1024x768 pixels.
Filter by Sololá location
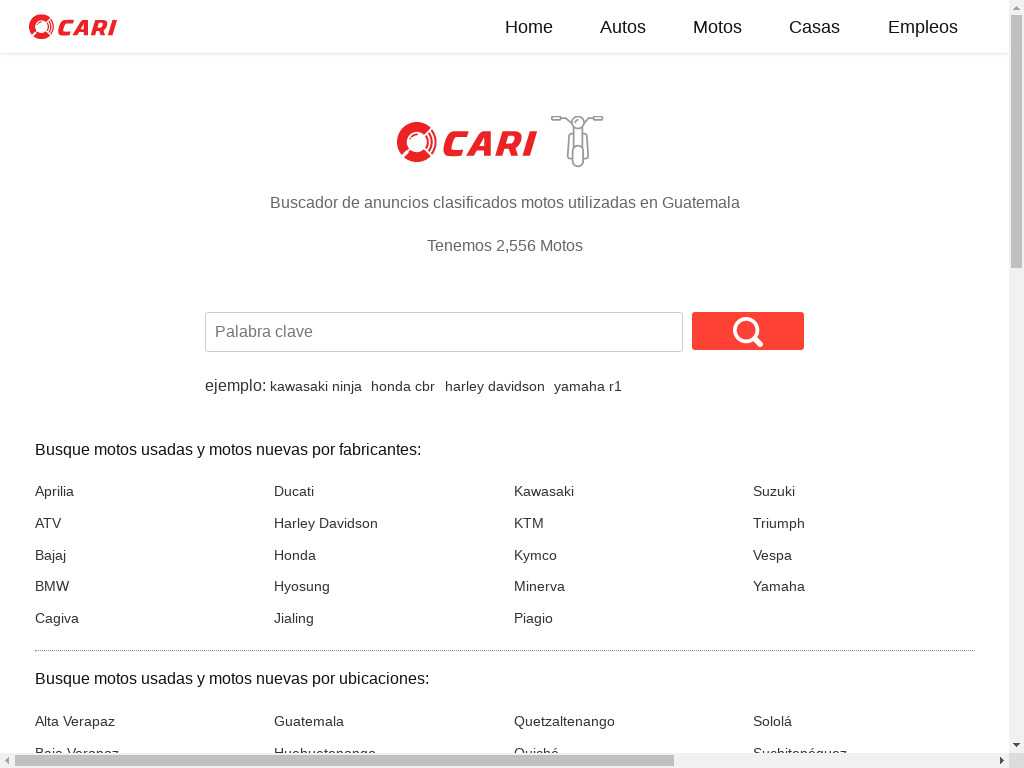[772, 721]
